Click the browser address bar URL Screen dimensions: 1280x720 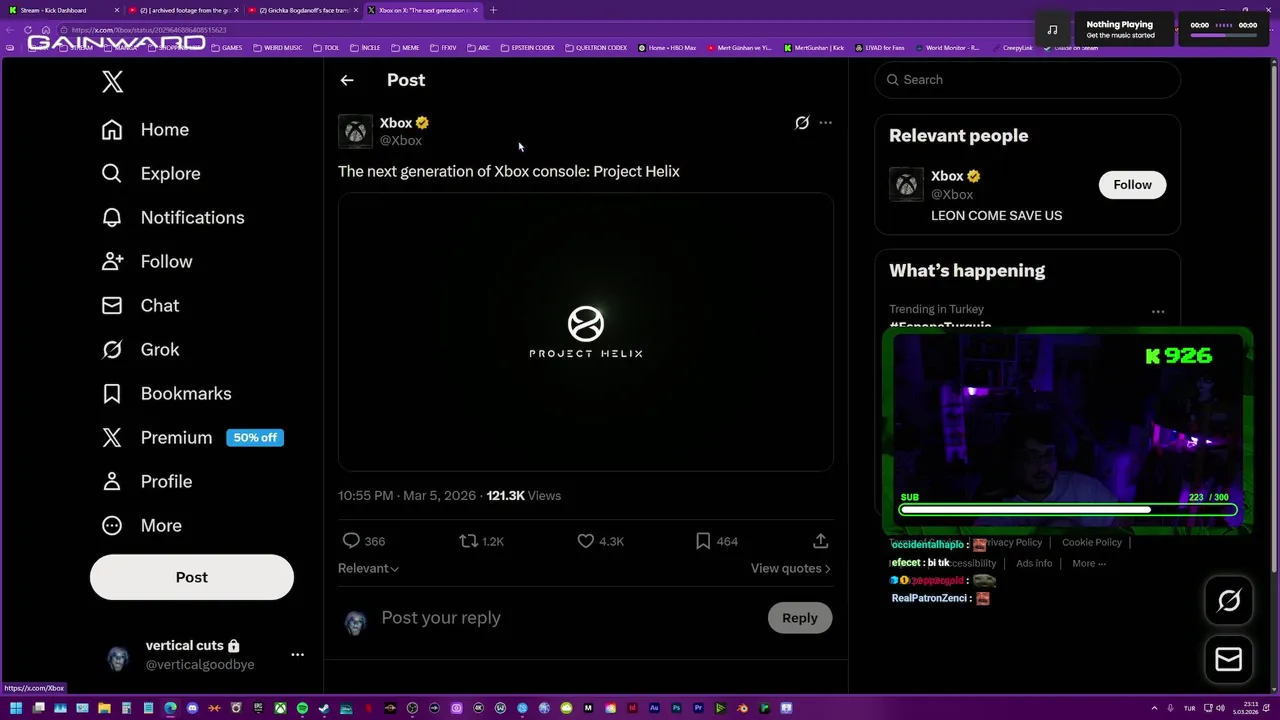click(148, 30)
